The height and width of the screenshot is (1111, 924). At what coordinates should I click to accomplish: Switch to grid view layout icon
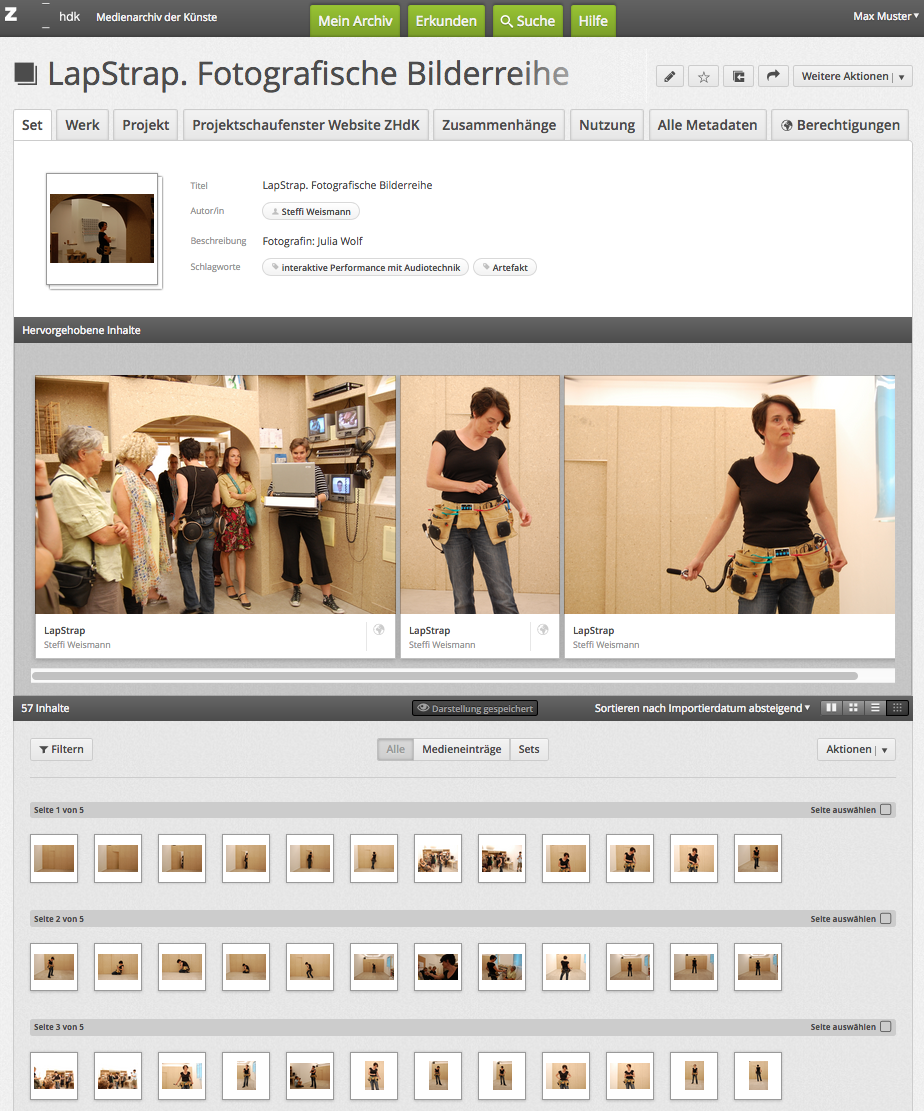853,708
